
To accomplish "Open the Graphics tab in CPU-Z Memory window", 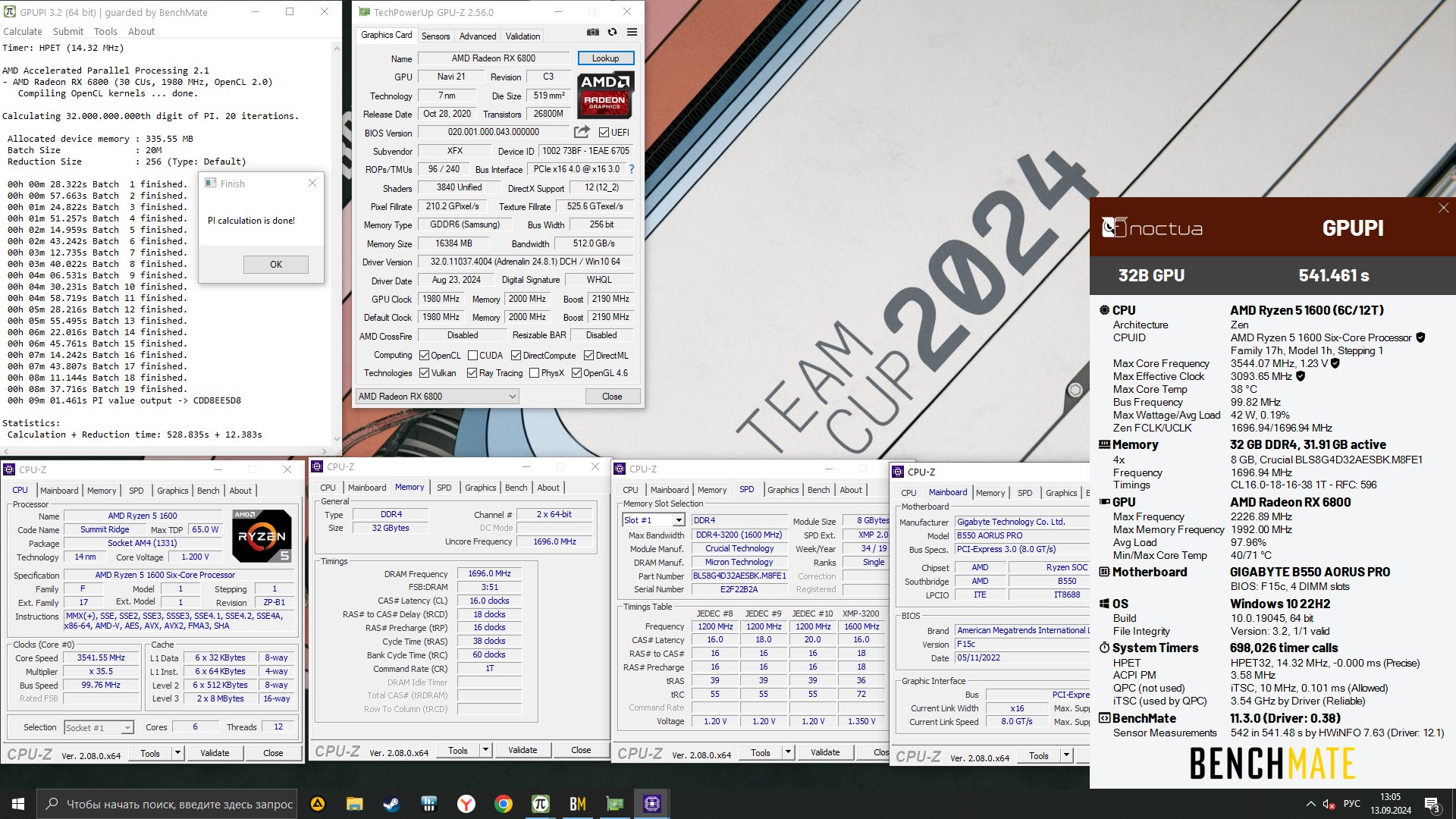I will (481, 488).
